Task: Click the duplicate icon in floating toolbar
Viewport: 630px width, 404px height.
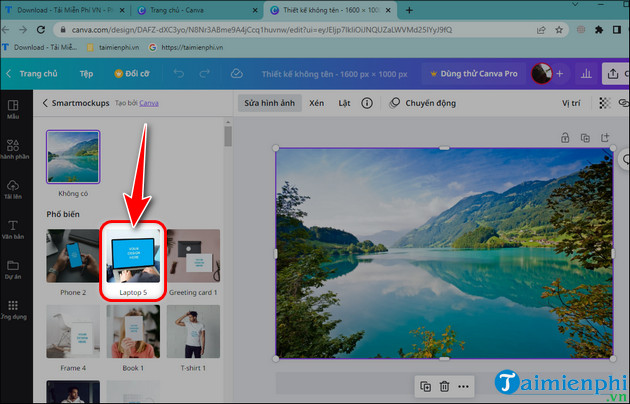Action: (425, 387)
